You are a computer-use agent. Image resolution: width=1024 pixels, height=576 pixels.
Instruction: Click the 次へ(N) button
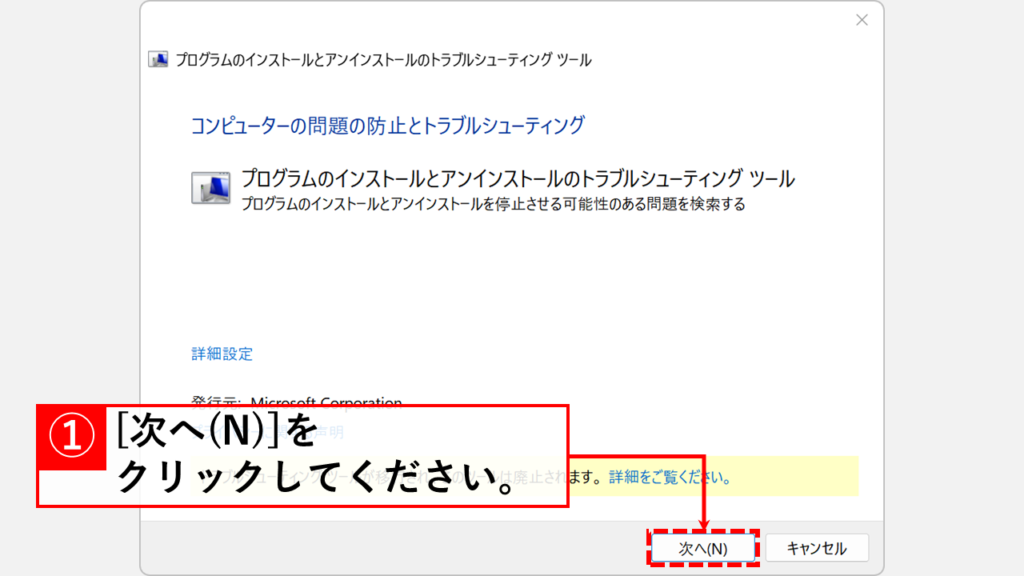point(703,548)
